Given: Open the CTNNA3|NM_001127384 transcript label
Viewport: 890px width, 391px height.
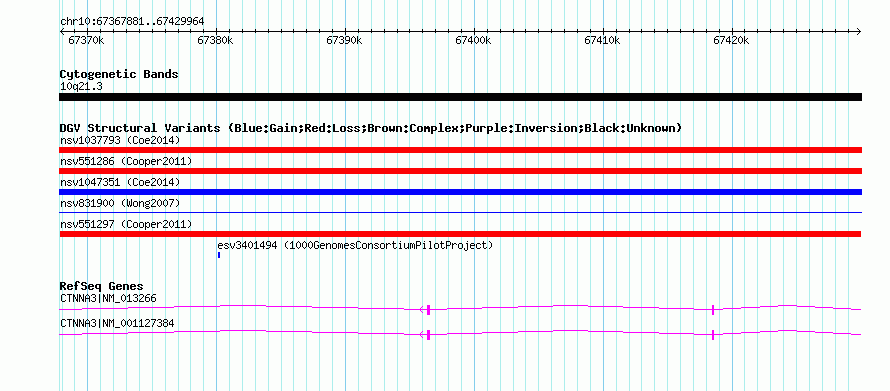Looking at the screenshot, I should 117,324.
